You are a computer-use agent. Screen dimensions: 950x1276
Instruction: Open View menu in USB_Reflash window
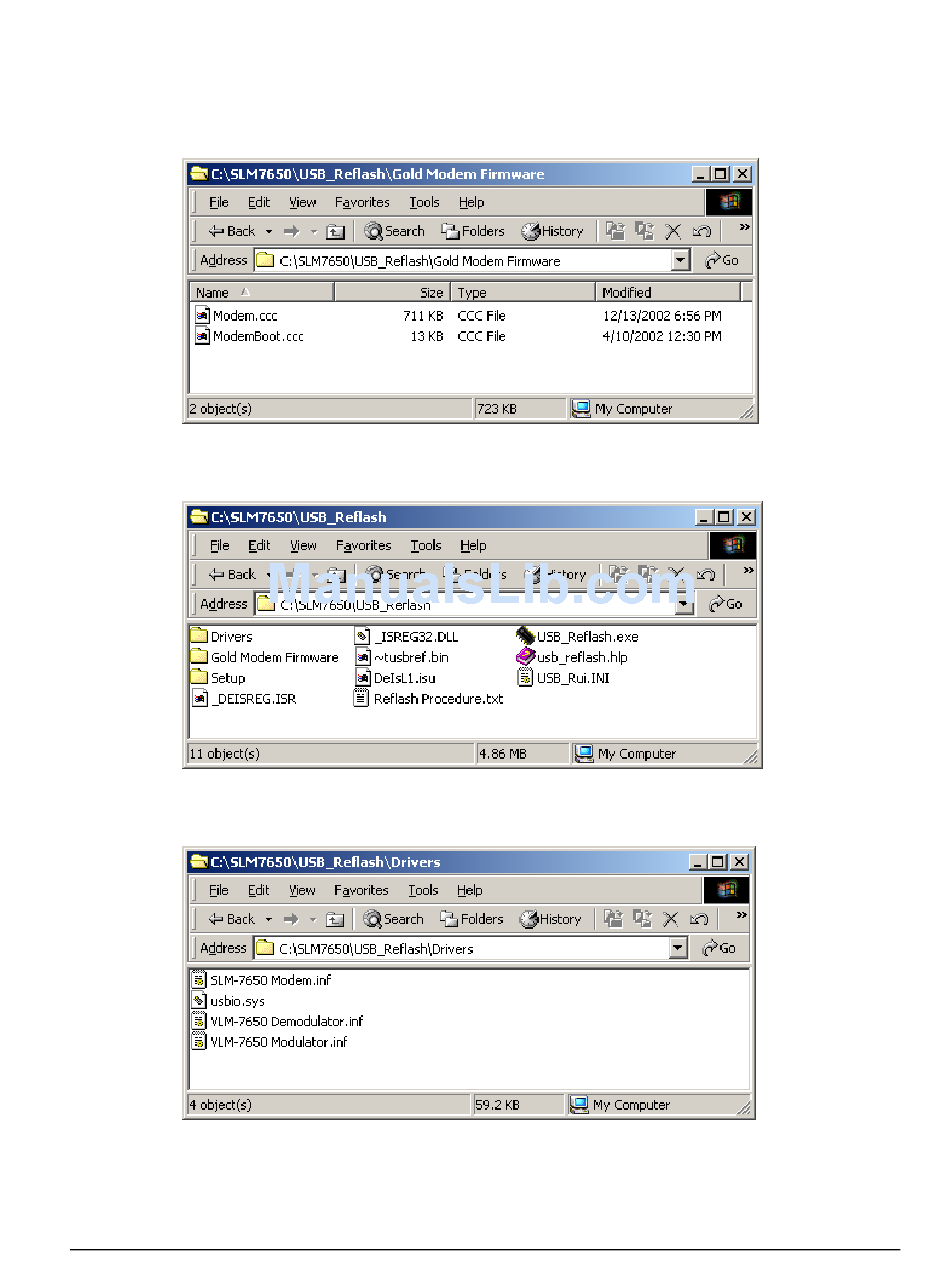(303, 546)
